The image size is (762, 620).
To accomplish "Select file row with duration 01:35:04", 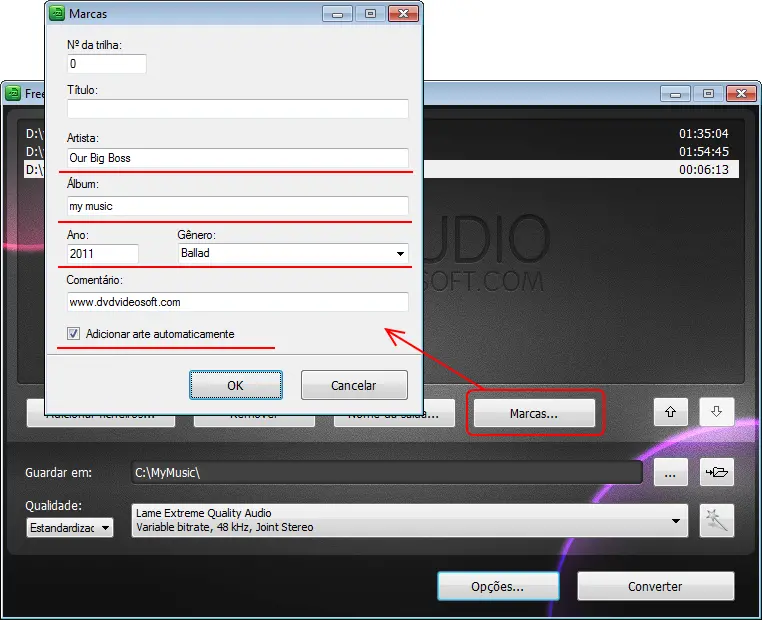I will point(581,133).
